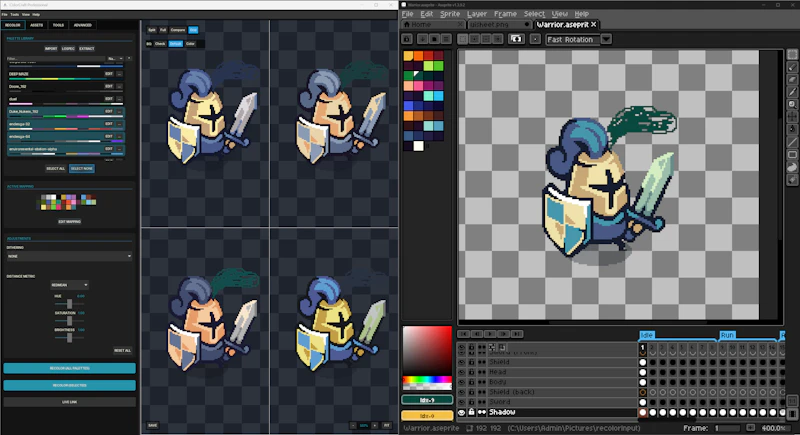Open the Fast Rotation dropdown arrow
Viewport: 800px width, 435px height.
606,39
